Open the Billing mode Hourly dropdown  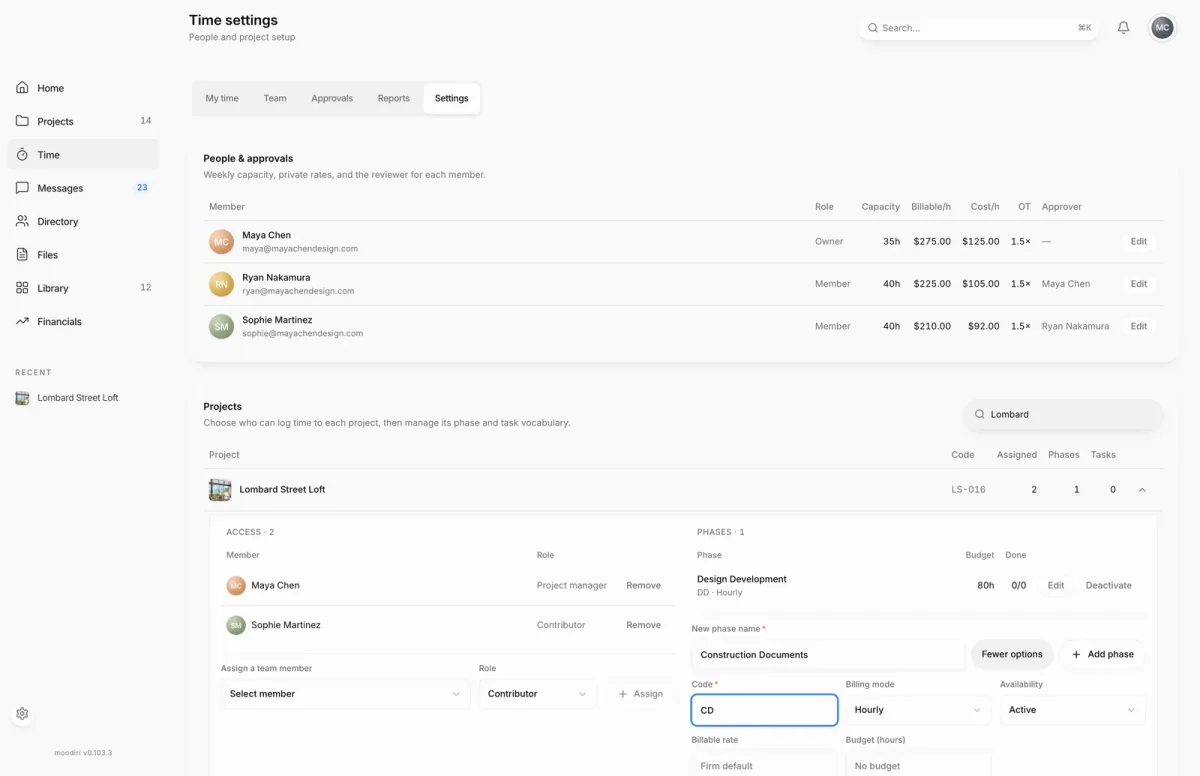pyautogui.click(x=918, y=710)
